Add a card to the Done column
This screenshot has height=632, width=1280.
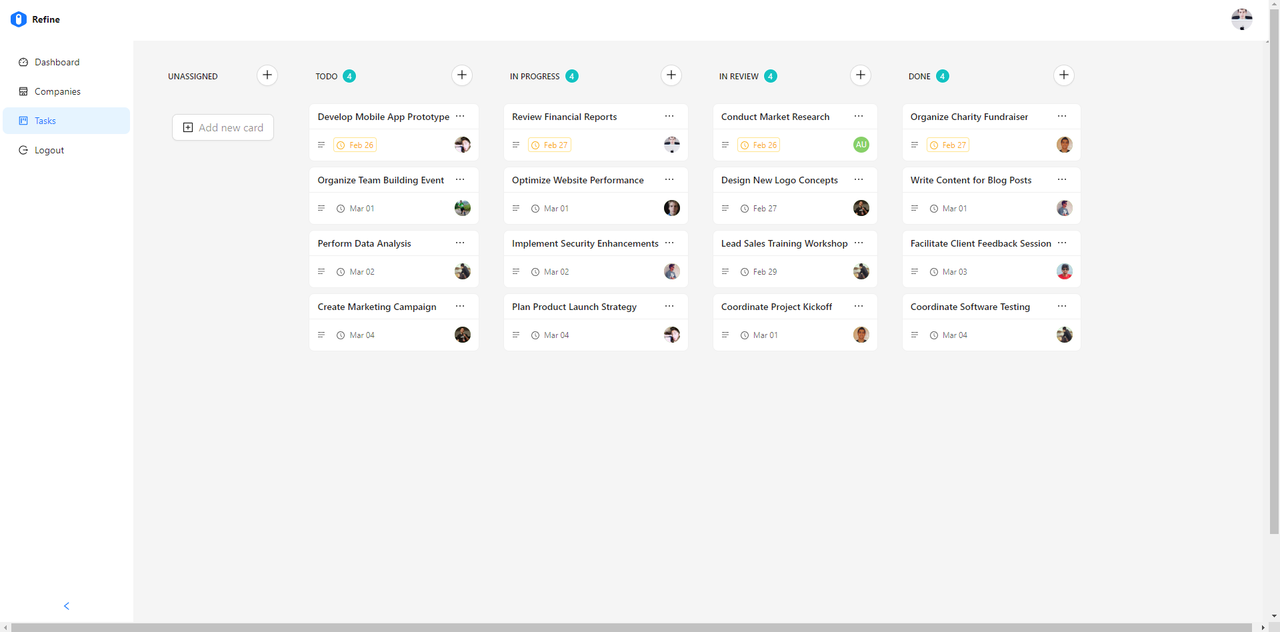pyautogui.click(x=1064, y=75)
